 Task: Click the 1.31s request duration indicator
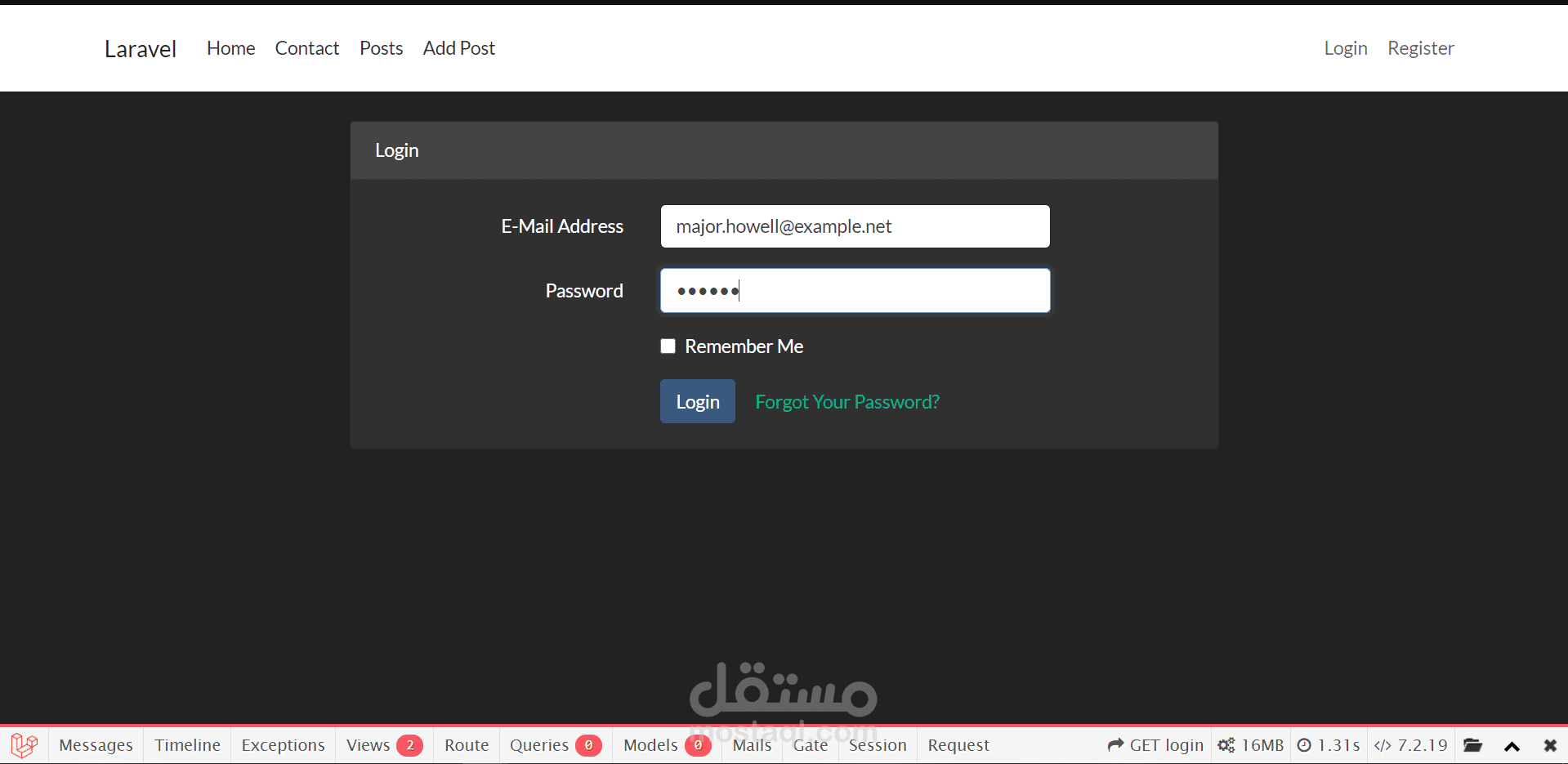(1329, 745)
